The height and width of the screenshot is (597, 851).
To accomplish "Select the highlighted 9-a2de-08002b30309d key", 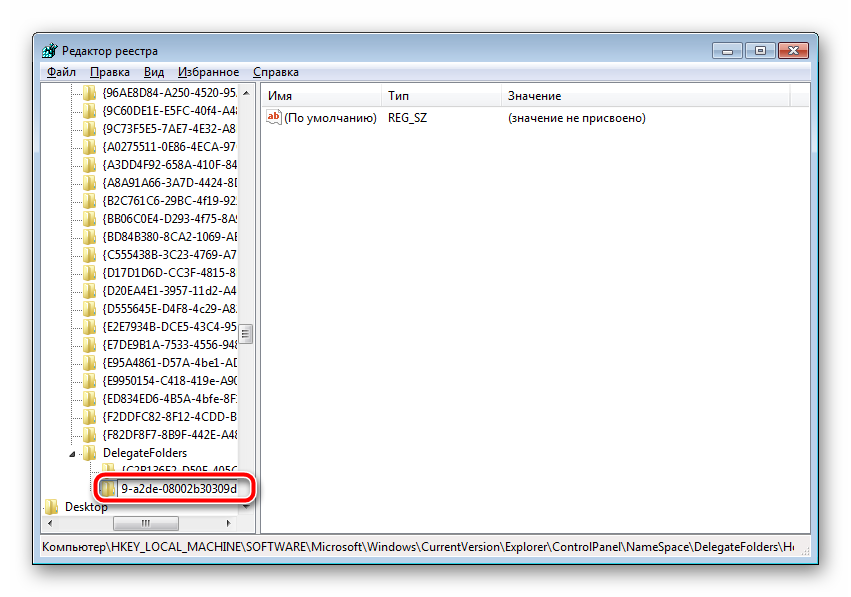I will 178,489.
